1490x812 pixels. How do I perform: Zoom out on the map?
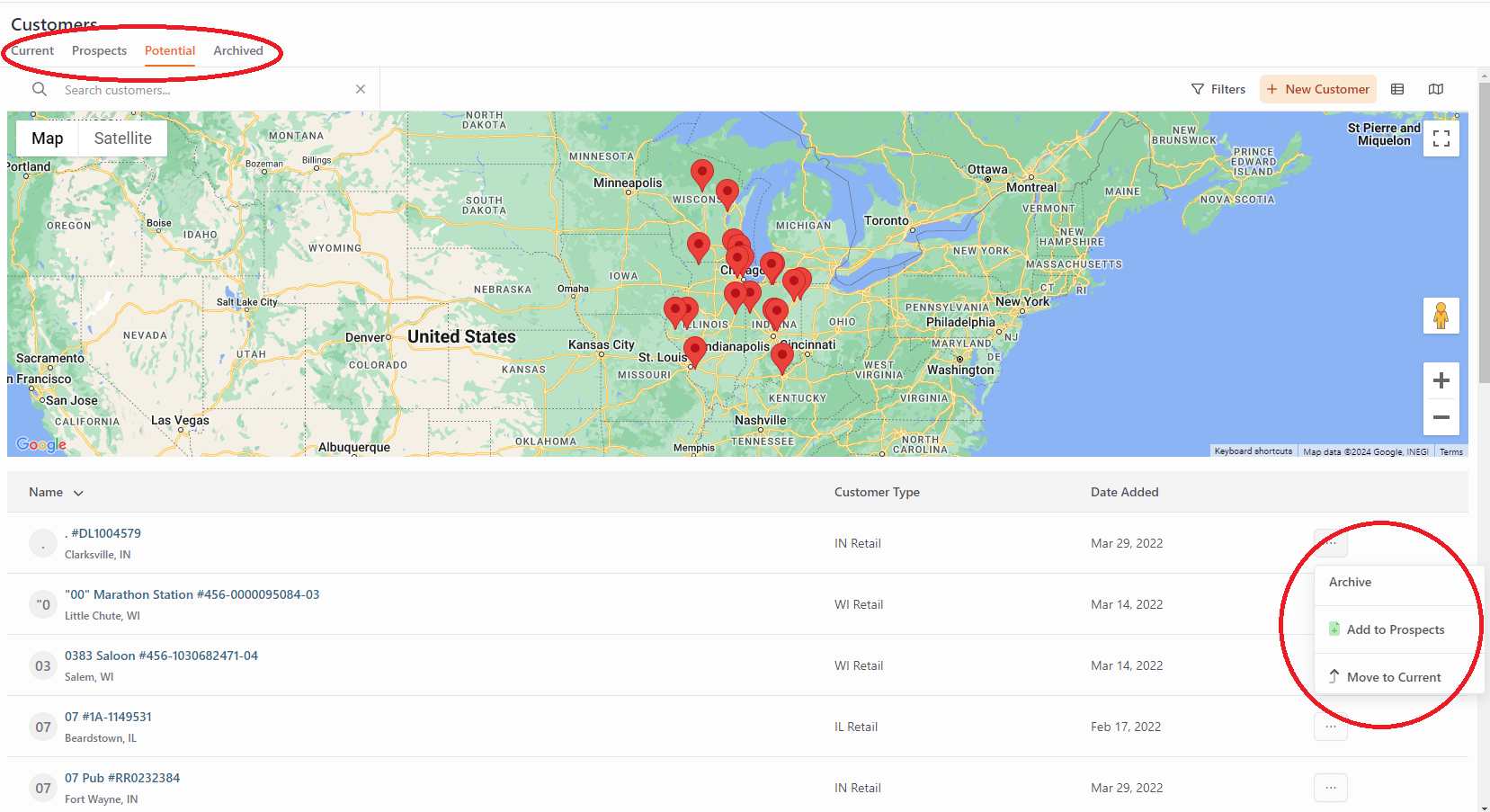[x=1441, y=417]
